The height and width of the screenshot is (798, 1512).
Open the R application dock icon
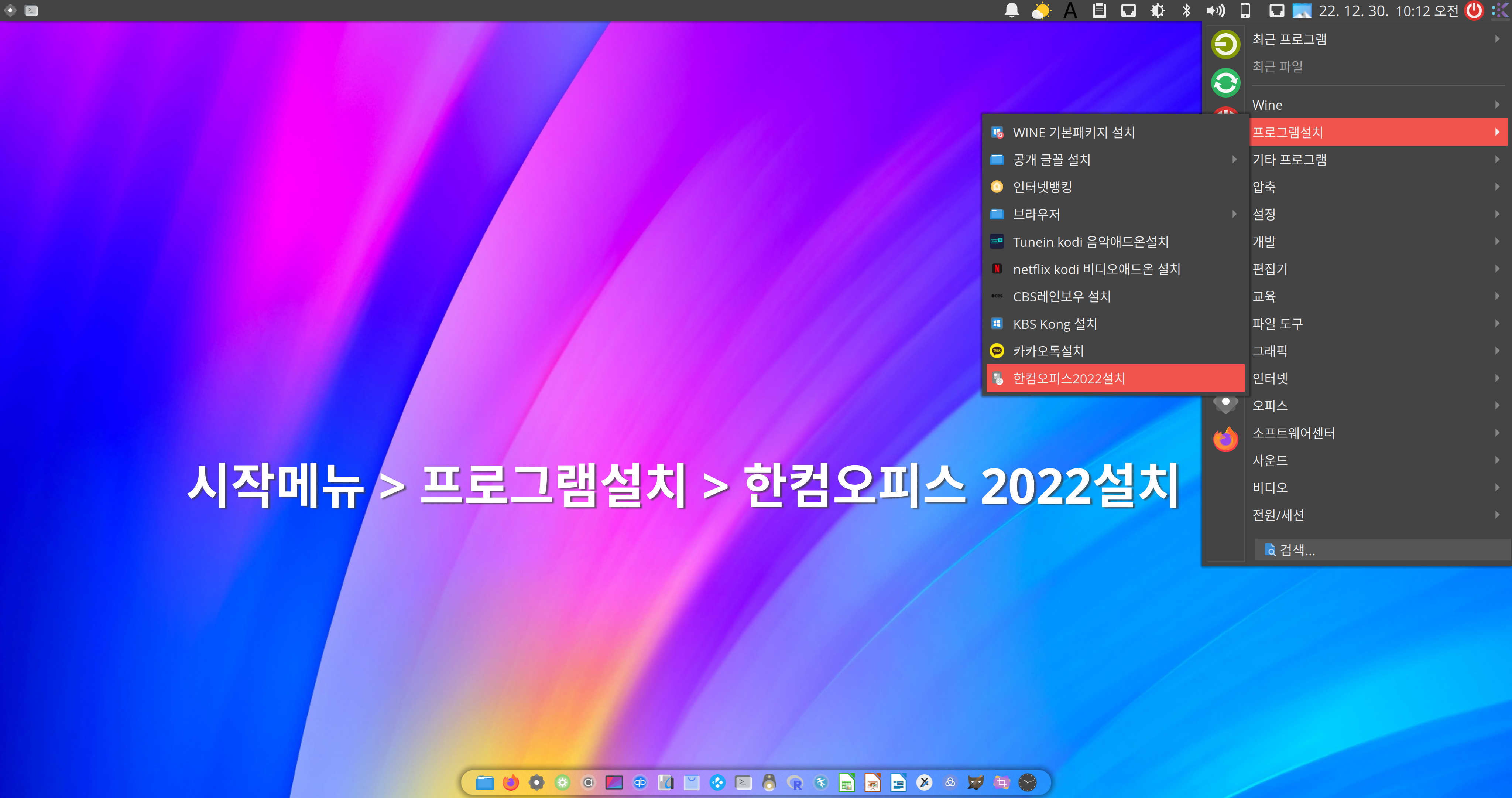795,782
